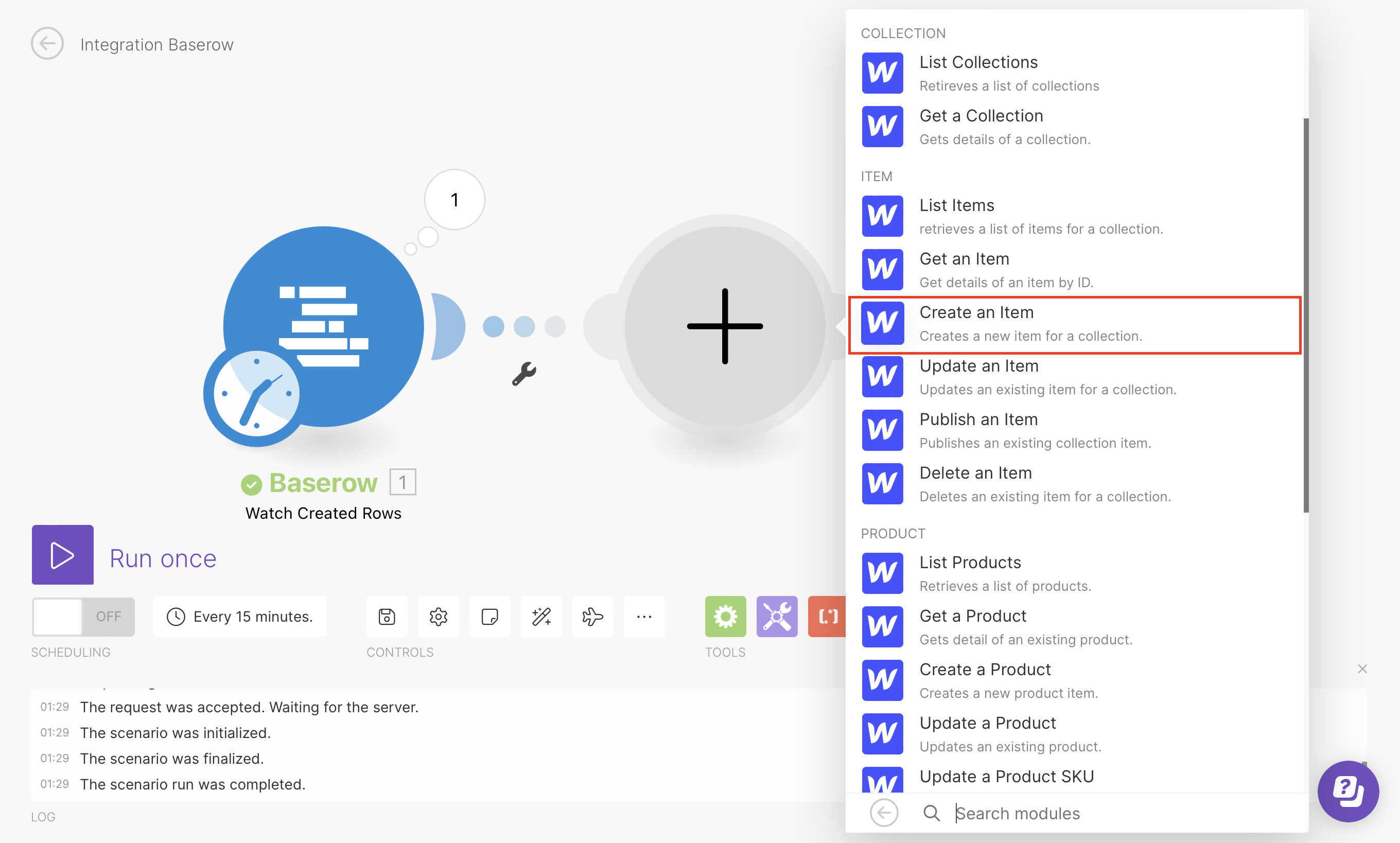Screen dimensions: 1400x843
Task: Click the wrench icon between modules
Action: coord(525,373)
